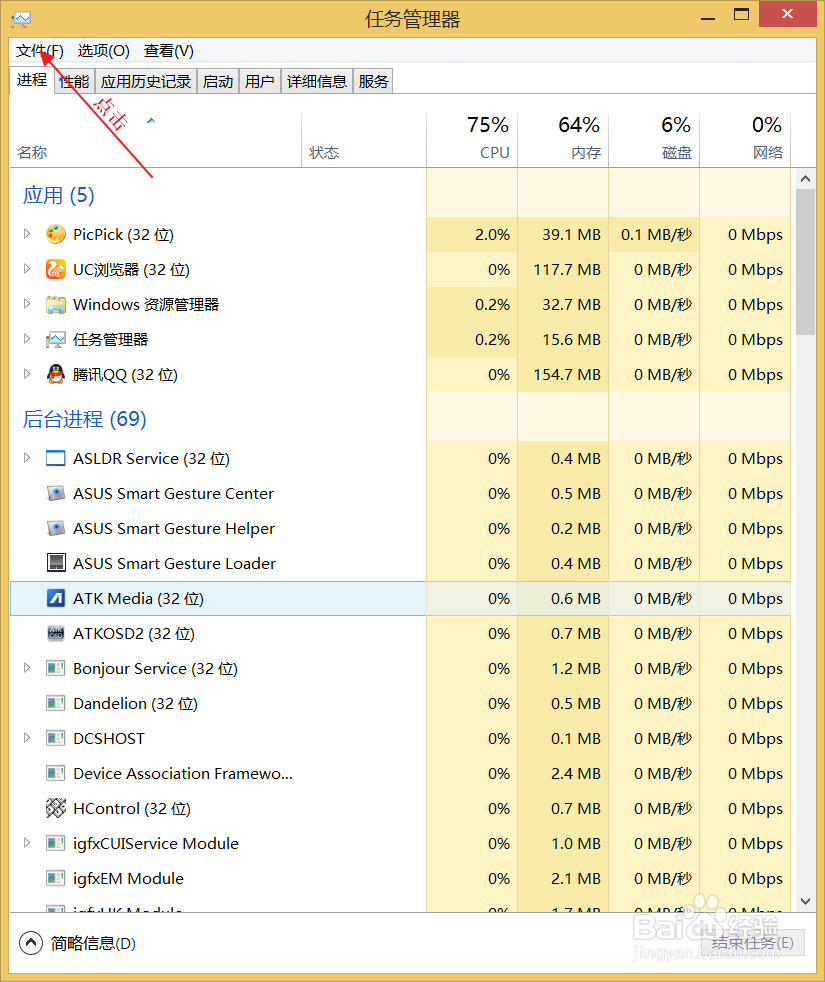The height and width of the screenshot is (982, 825).
Task: Click the UC浏览器 browser icon
Action: tap(56, 269)
